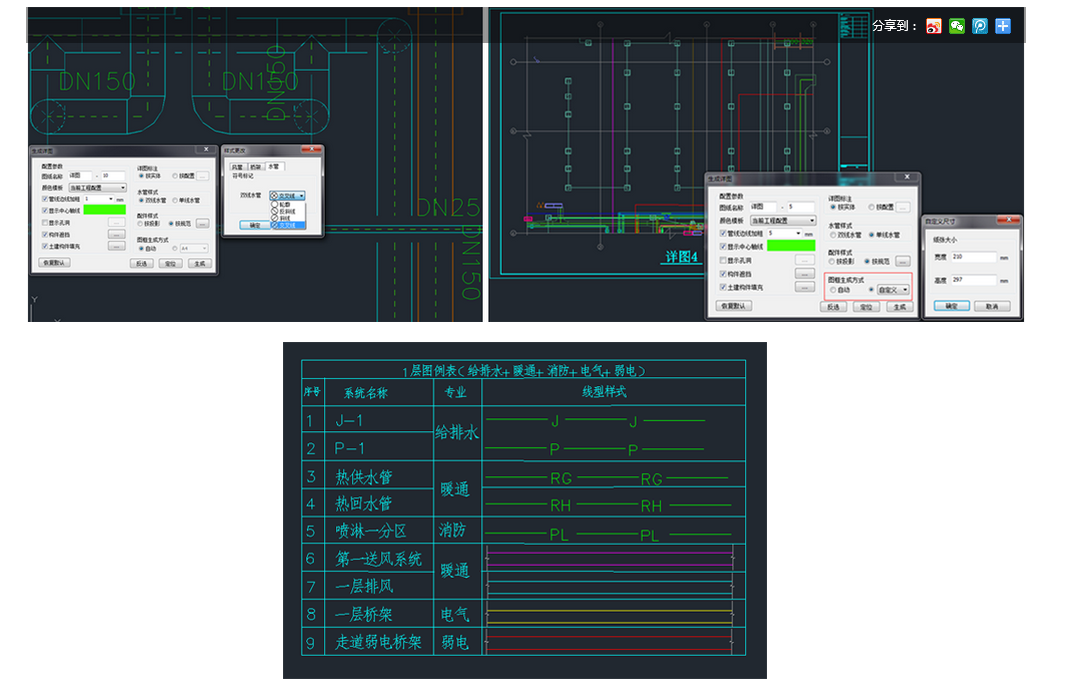Uncheck 显示中心轴线 in dialog with sheet number 10
1083x686 pixels.
point(45,211)
